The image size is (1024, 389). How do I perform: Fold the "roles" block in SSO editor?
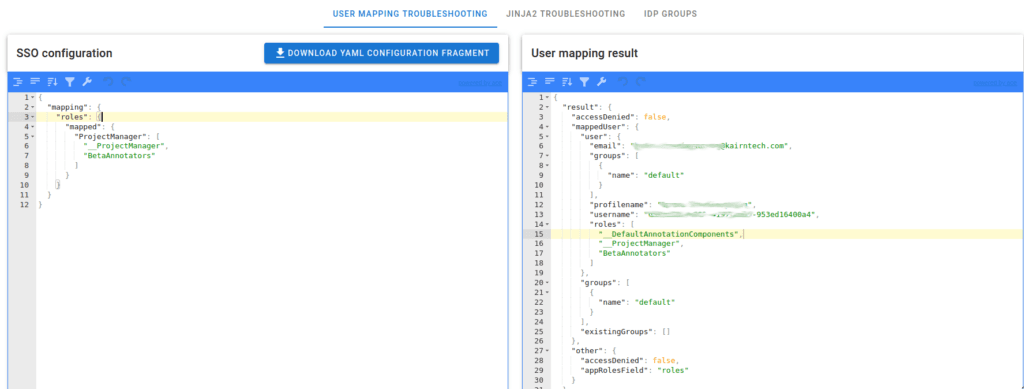(x=33, y=117)
